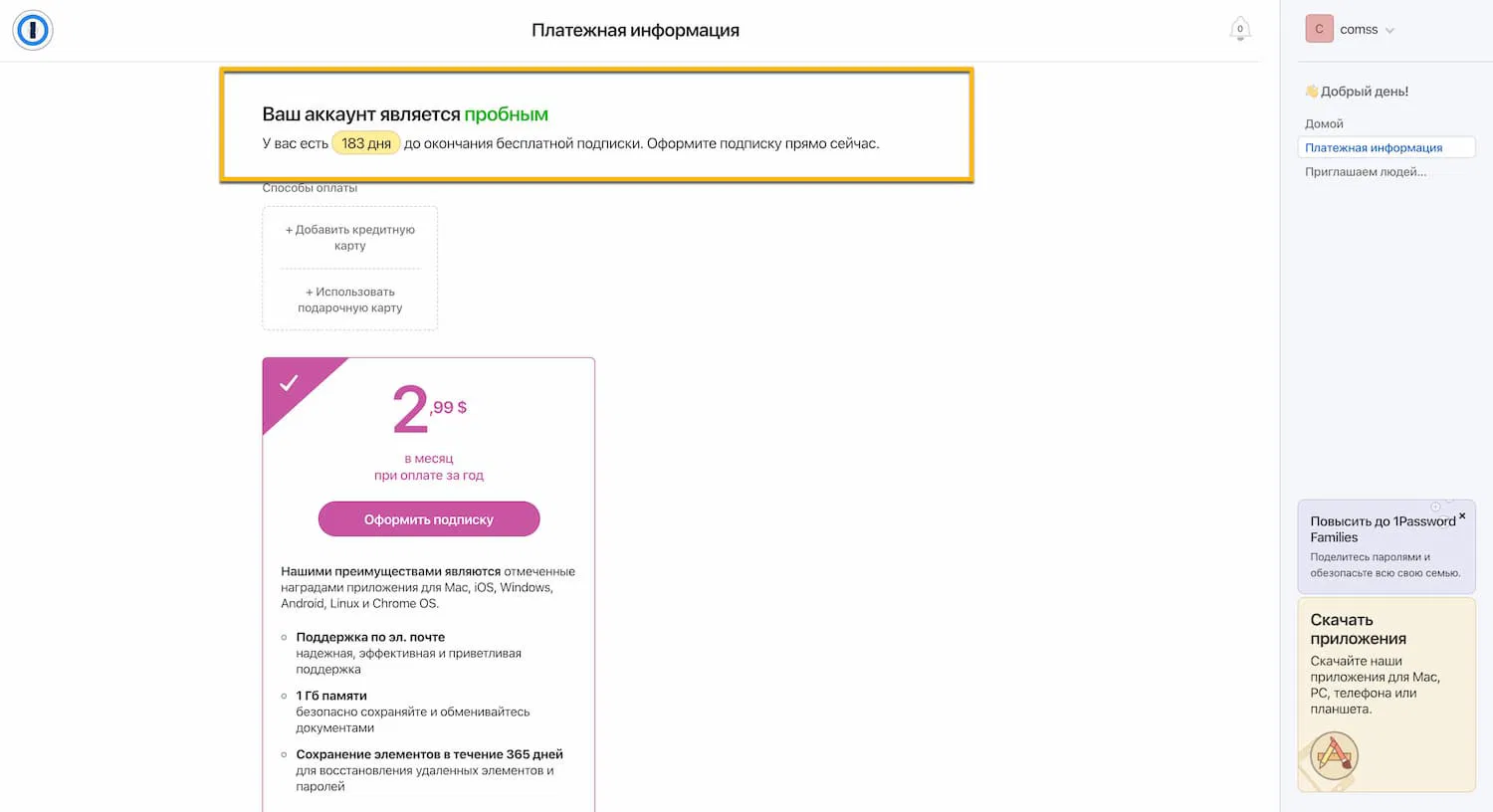Click the 2,99 $ plan price
The height and width of the screenshot is (812, 1493).
click(x=429, y=409)
